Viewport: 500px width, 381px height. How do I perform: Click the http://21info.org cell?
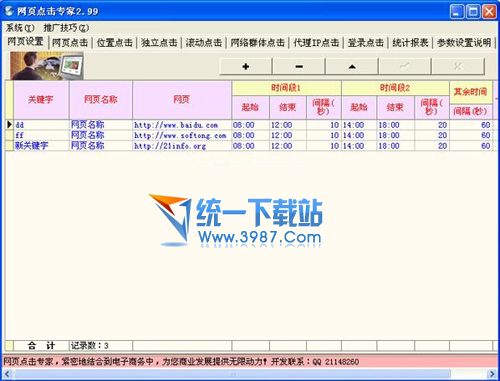click(x=182, y=146)
